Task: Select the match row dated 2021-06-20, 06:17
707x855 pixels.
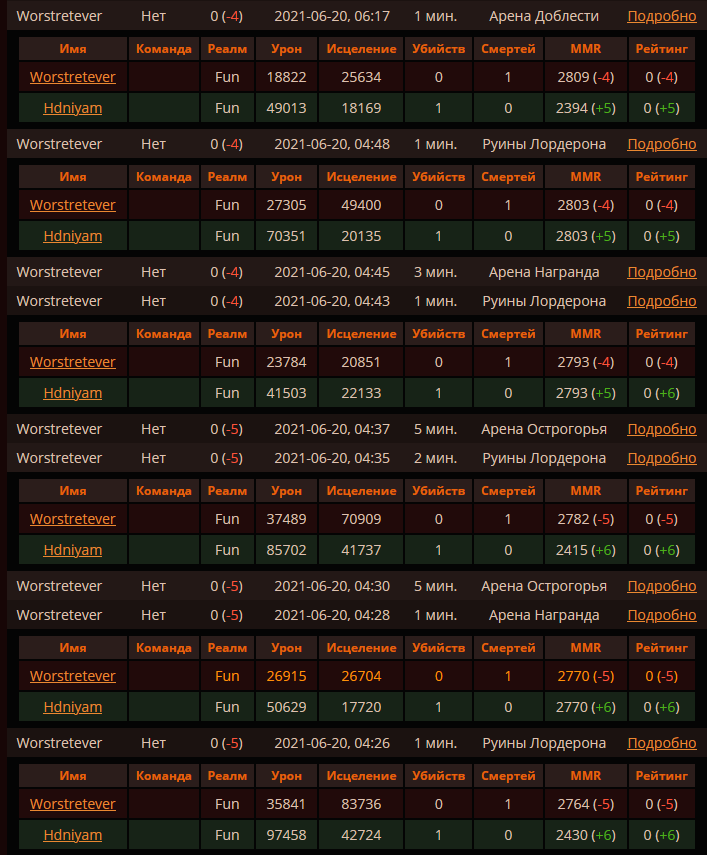Action: (x=357, y=16)
